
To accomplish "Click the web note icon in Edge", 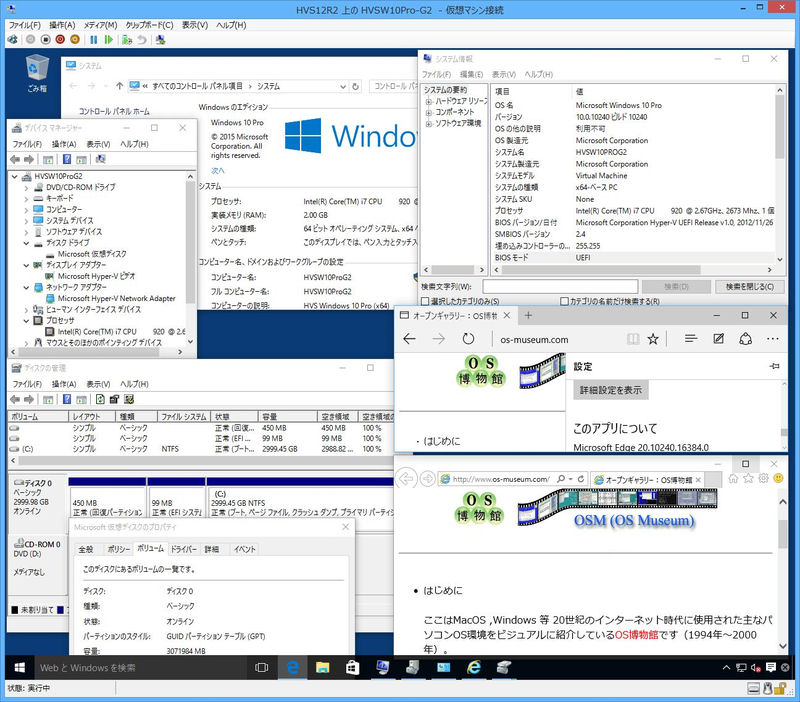I will click(718, 339).
